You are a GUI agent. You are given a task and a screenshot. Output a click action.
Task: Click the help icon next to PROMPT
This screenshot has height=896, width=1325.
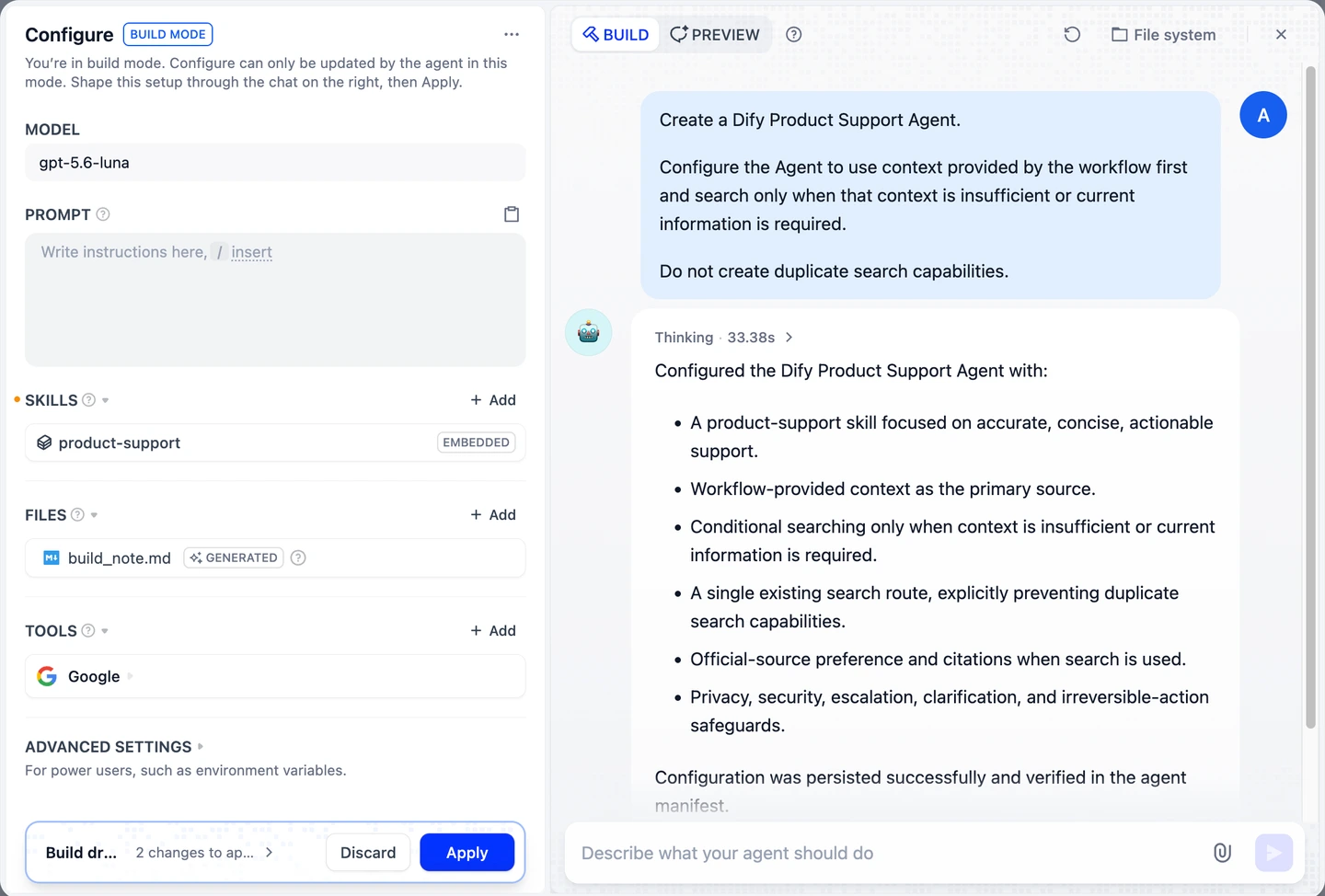coord(103,214)
